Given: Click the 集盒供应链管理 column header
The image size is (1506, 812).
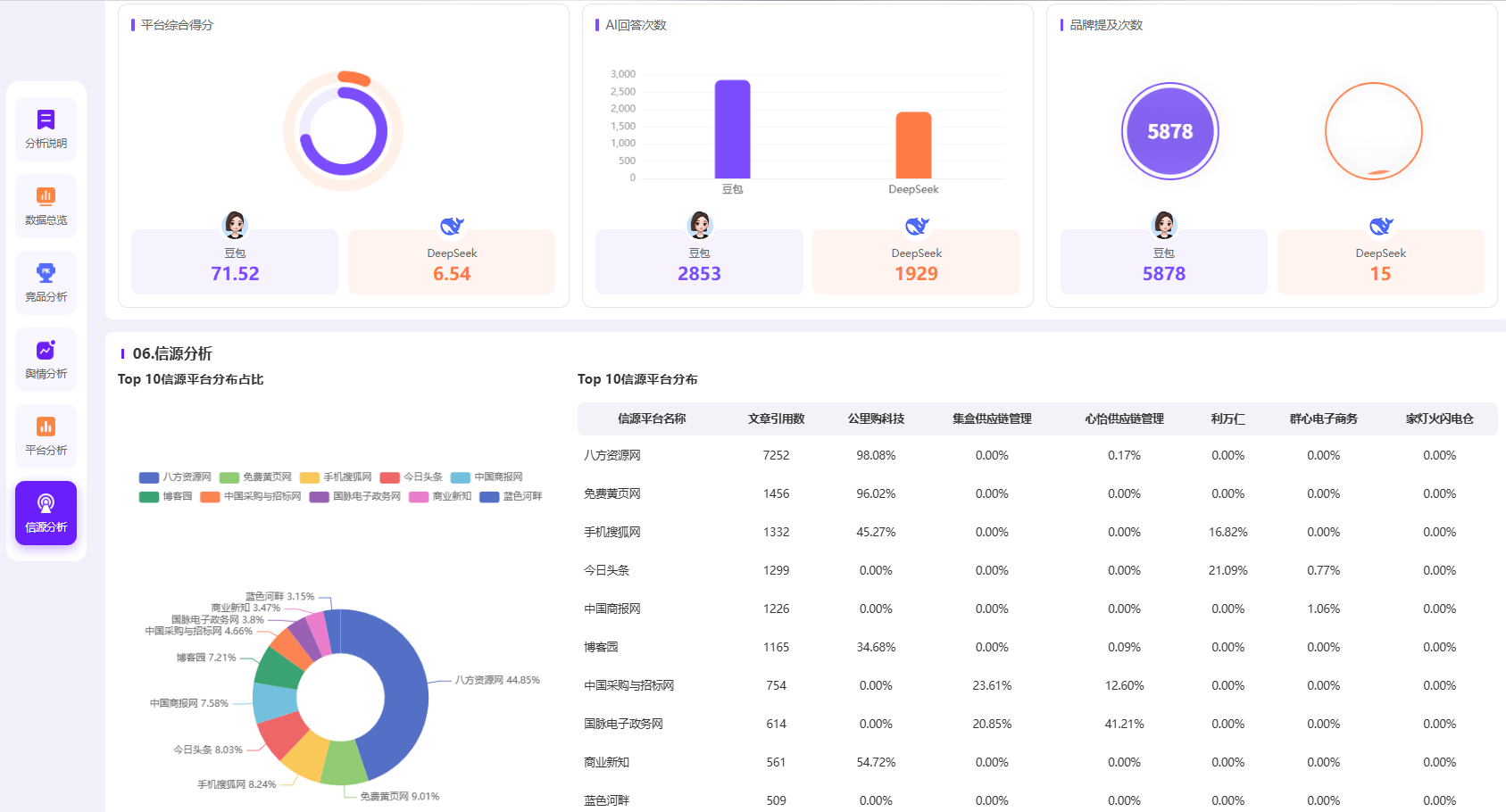Looking at the screenshot, I should point(992,418).
